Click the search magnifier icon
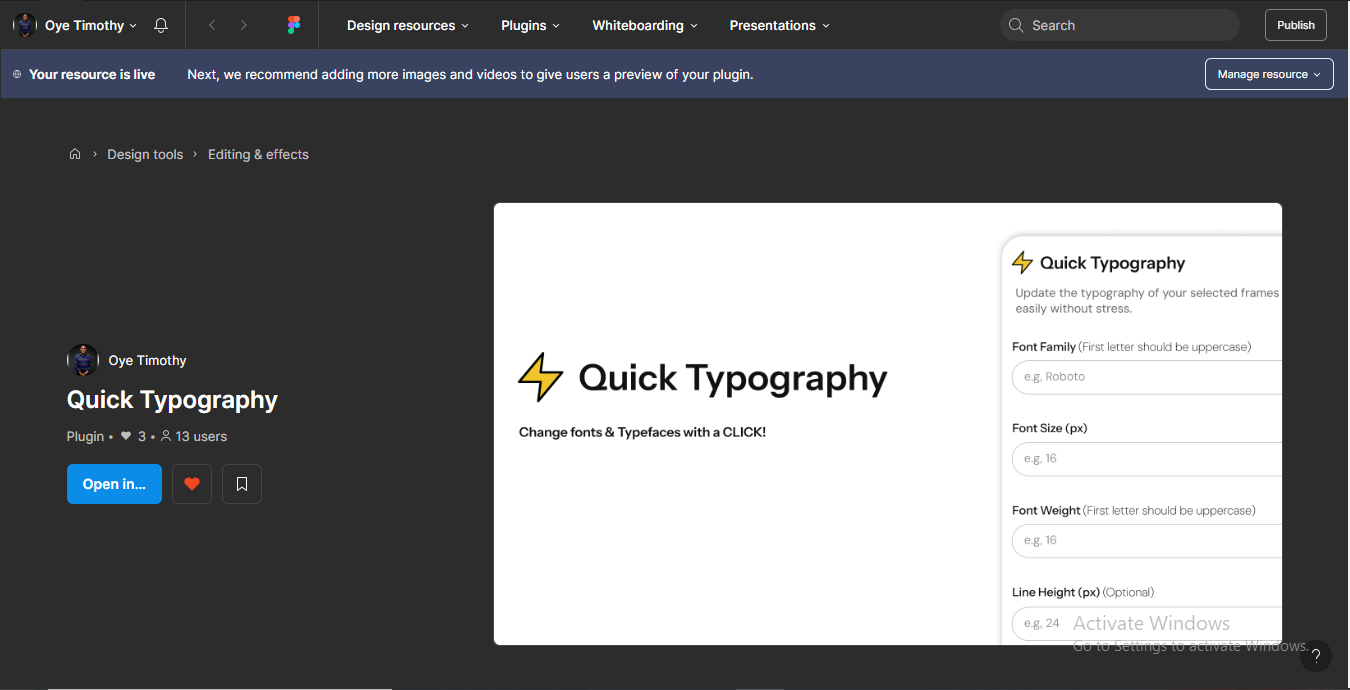1350x690 pixels. [x=1016, y=25]
